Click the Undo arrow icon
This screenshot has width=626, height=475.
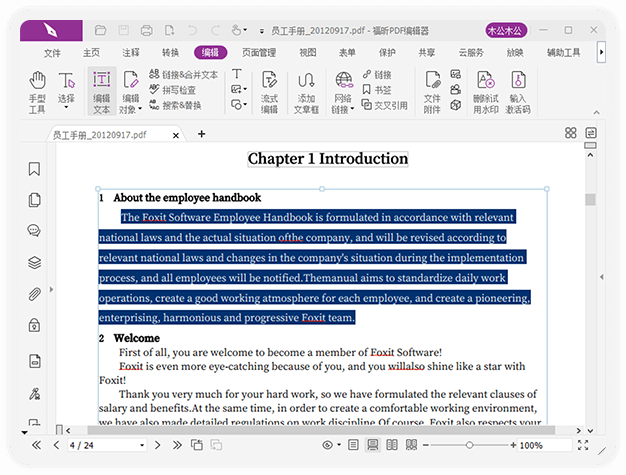click(x=192, y=30)
